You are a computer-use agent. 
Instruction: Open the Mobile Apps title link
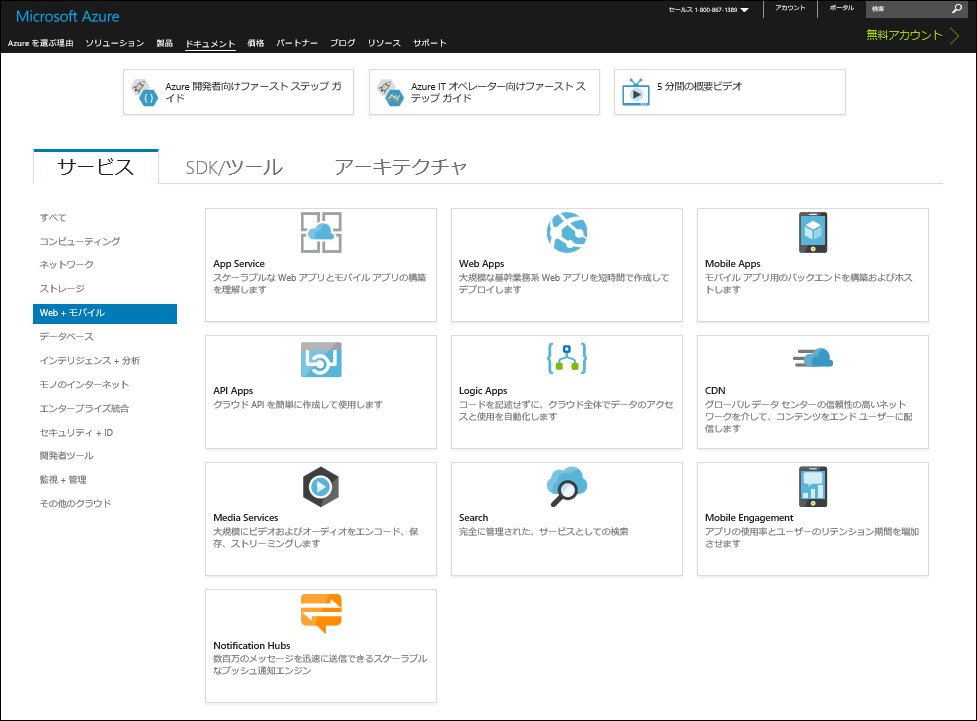(733, 264)
